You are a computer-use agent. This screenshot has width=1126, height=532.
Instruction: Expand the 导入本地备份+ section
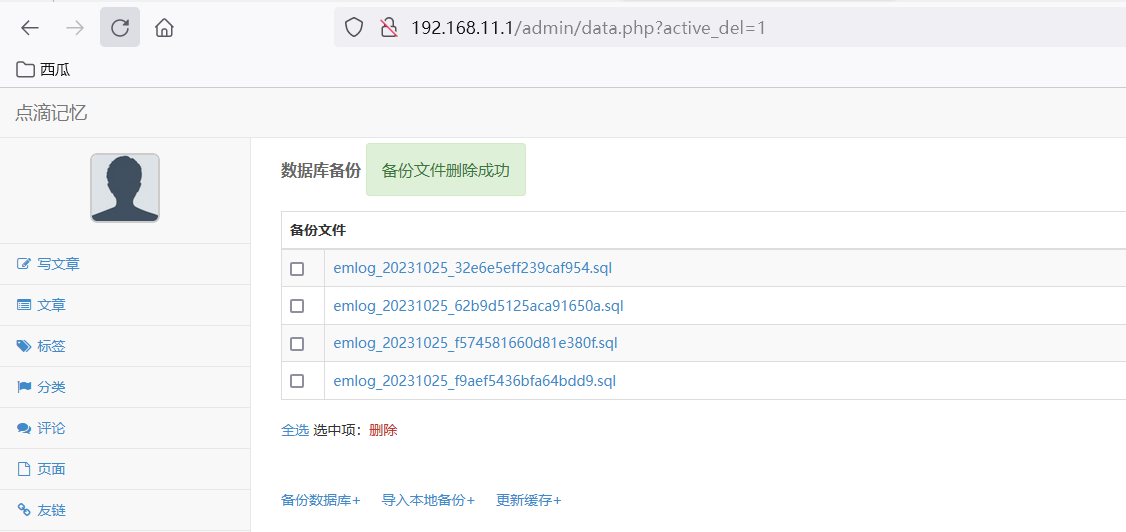coord(428,500)
